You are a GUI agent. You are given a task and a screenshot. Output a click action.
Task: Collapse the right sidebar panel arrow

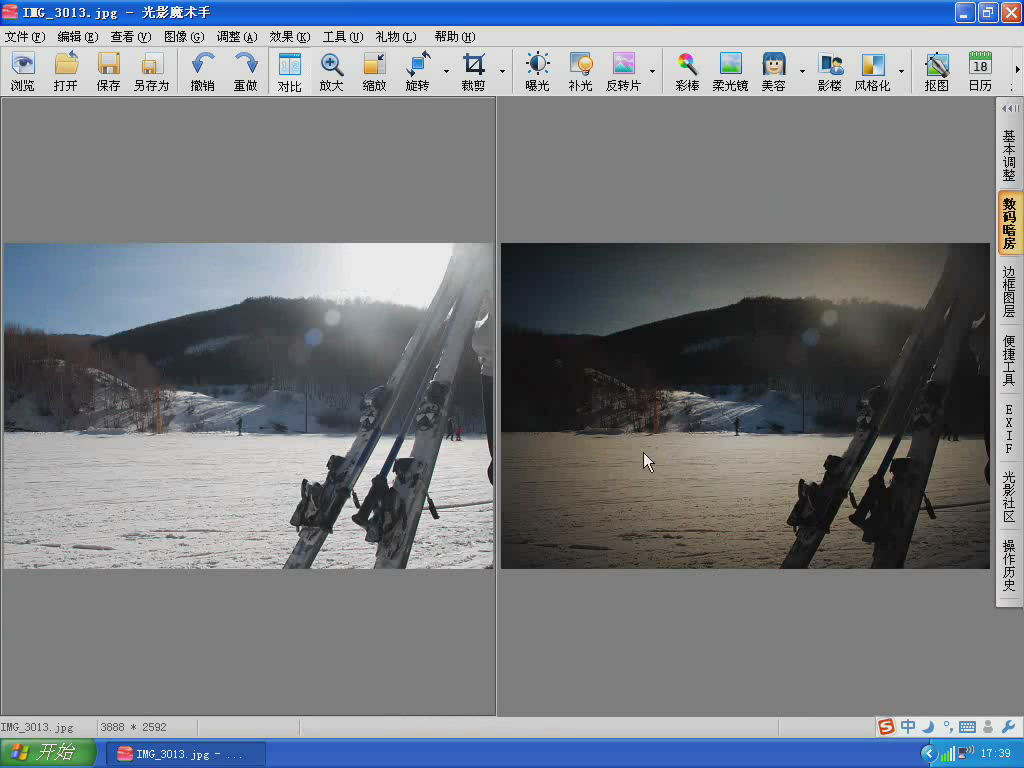(1010, 108)
